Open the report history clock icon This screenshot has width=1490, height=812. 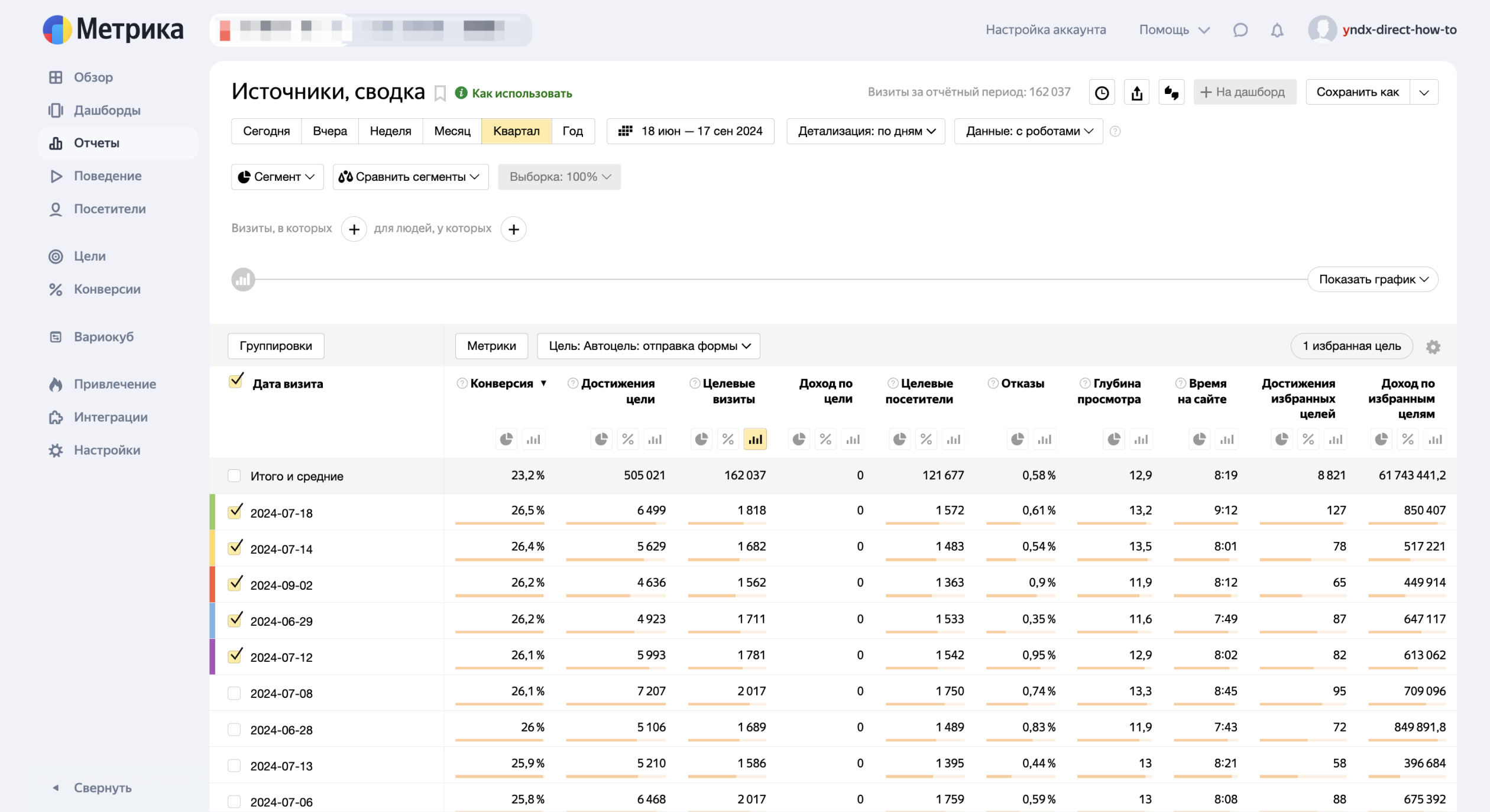tap(1102, 93)
